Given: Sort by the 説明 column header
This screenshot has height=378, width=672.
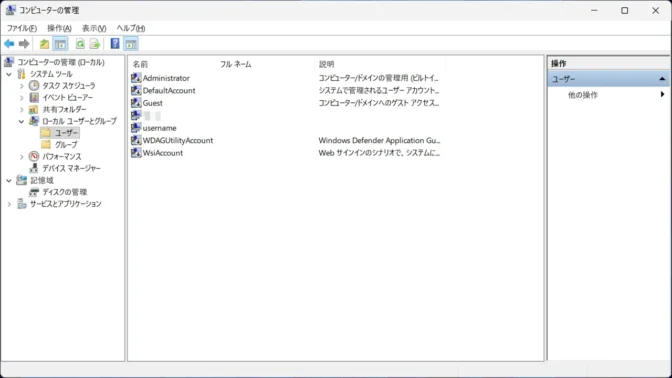Looking at the screenshot, I should (326, 64).
